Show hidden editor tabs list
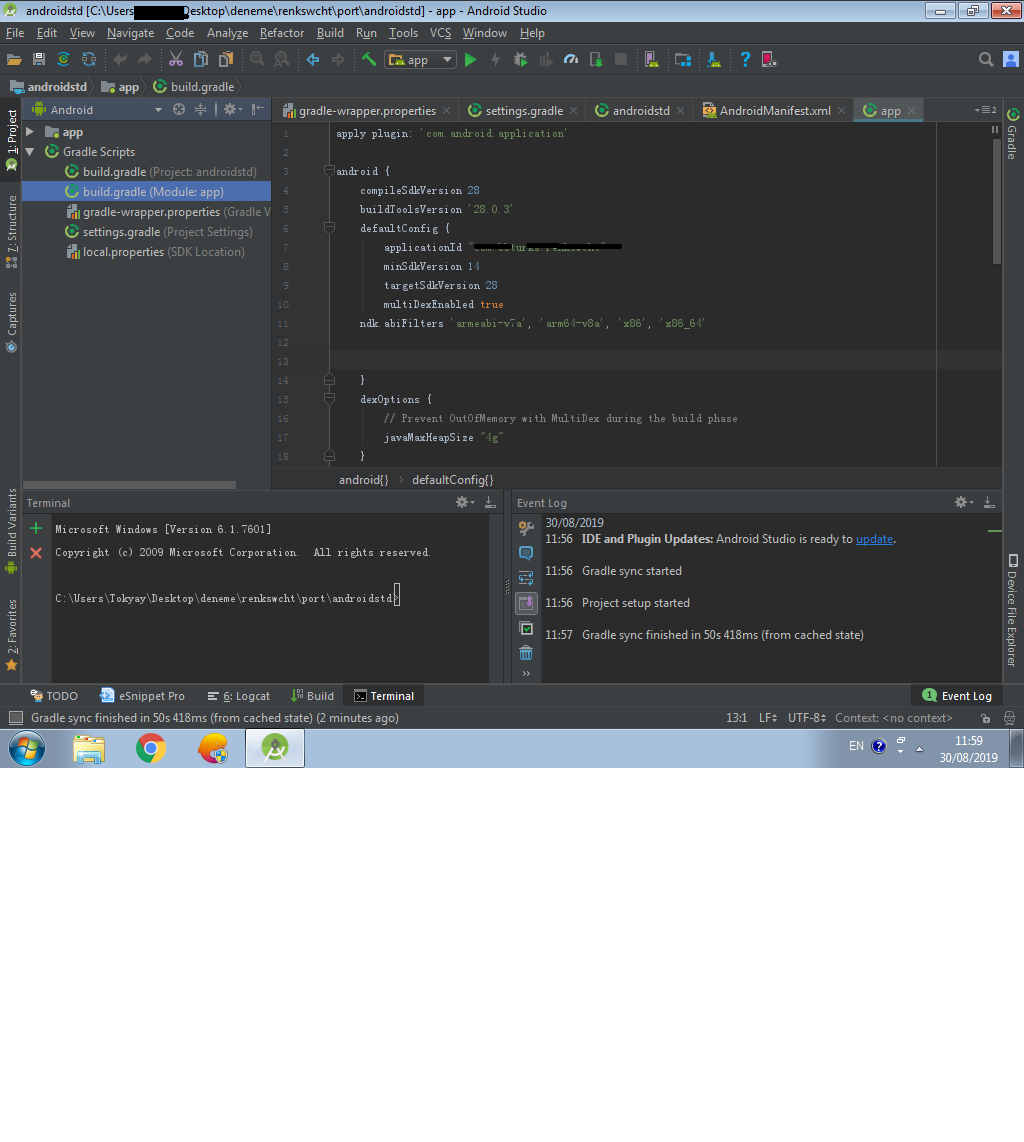The height and width of the screenshot is (1142, 1024). 985,110
